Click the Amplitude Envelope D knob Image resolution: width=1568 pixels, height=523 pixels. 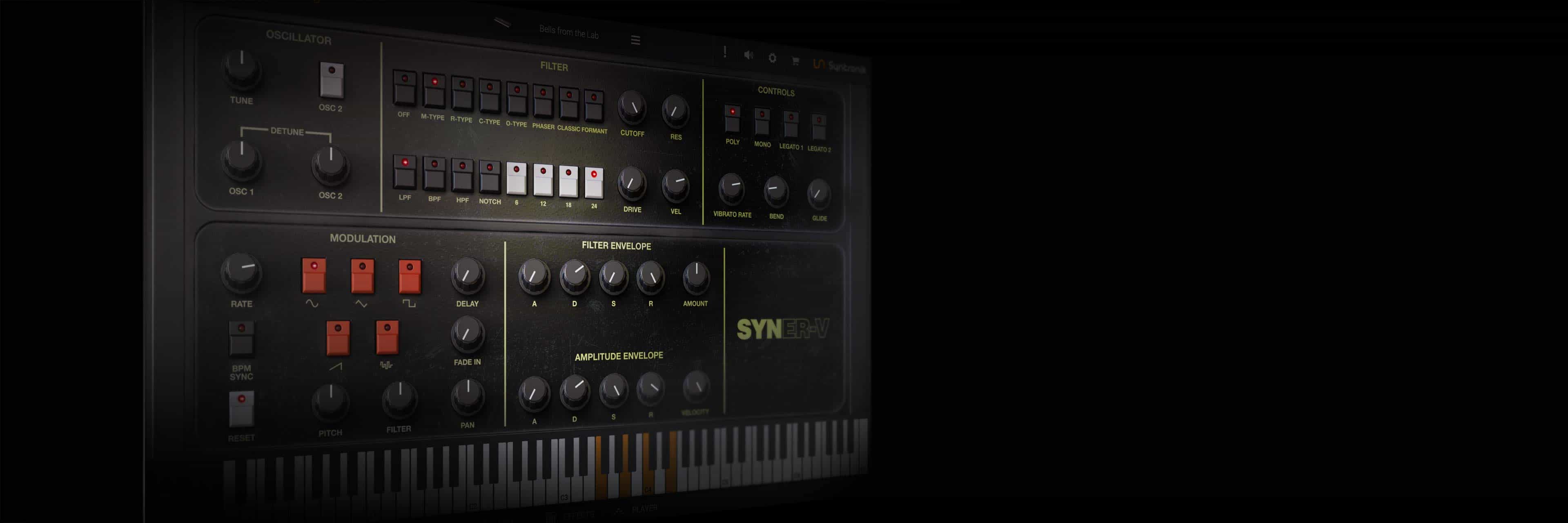[574, 391]
